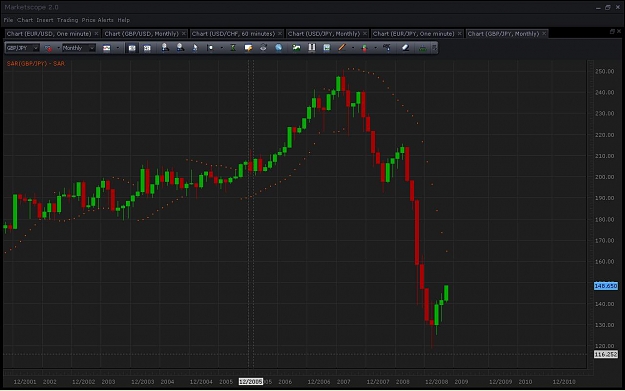Click the SAR(GBP/JPY) - SAR indicator label
The height and width of the screenshot is (391, 625).
[35, 63]
